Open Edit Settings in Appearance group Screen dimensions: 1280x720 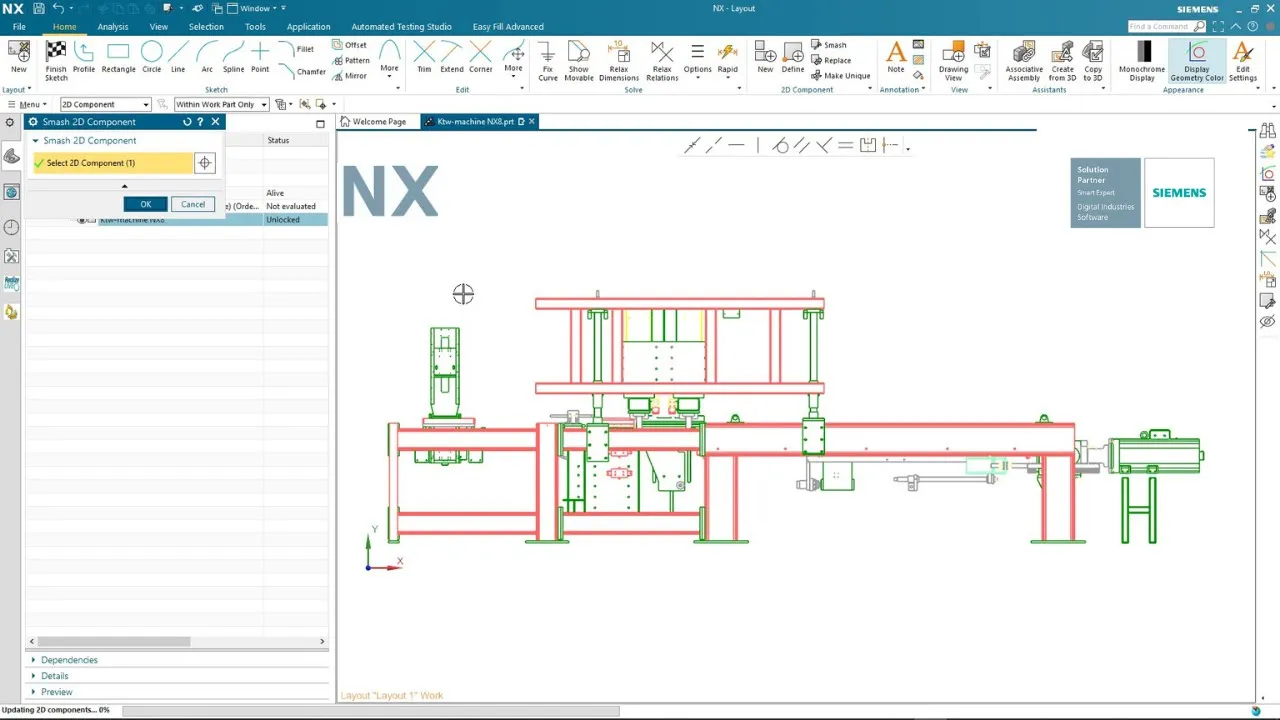(x=1243, y=61)
